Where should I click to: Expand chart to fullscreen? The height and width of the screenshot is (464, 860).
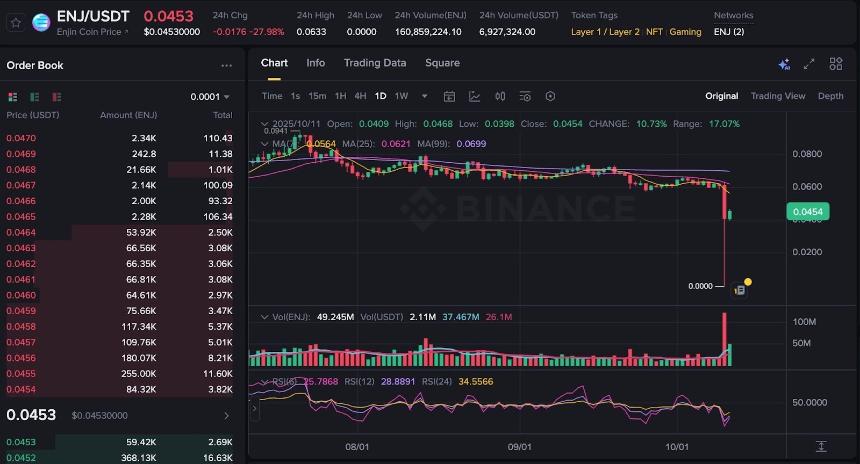[x=809, y=63]
